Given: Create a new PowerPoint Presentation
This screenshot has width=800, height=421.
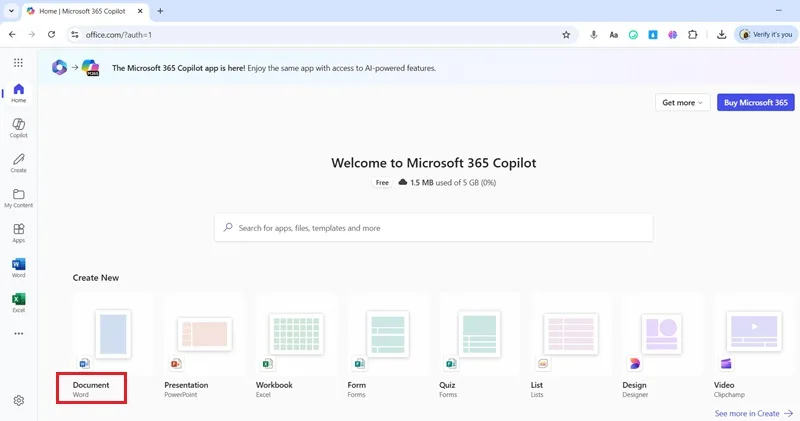Looking at the screenshot, I should pyautogui.click(x=204, y=346).
